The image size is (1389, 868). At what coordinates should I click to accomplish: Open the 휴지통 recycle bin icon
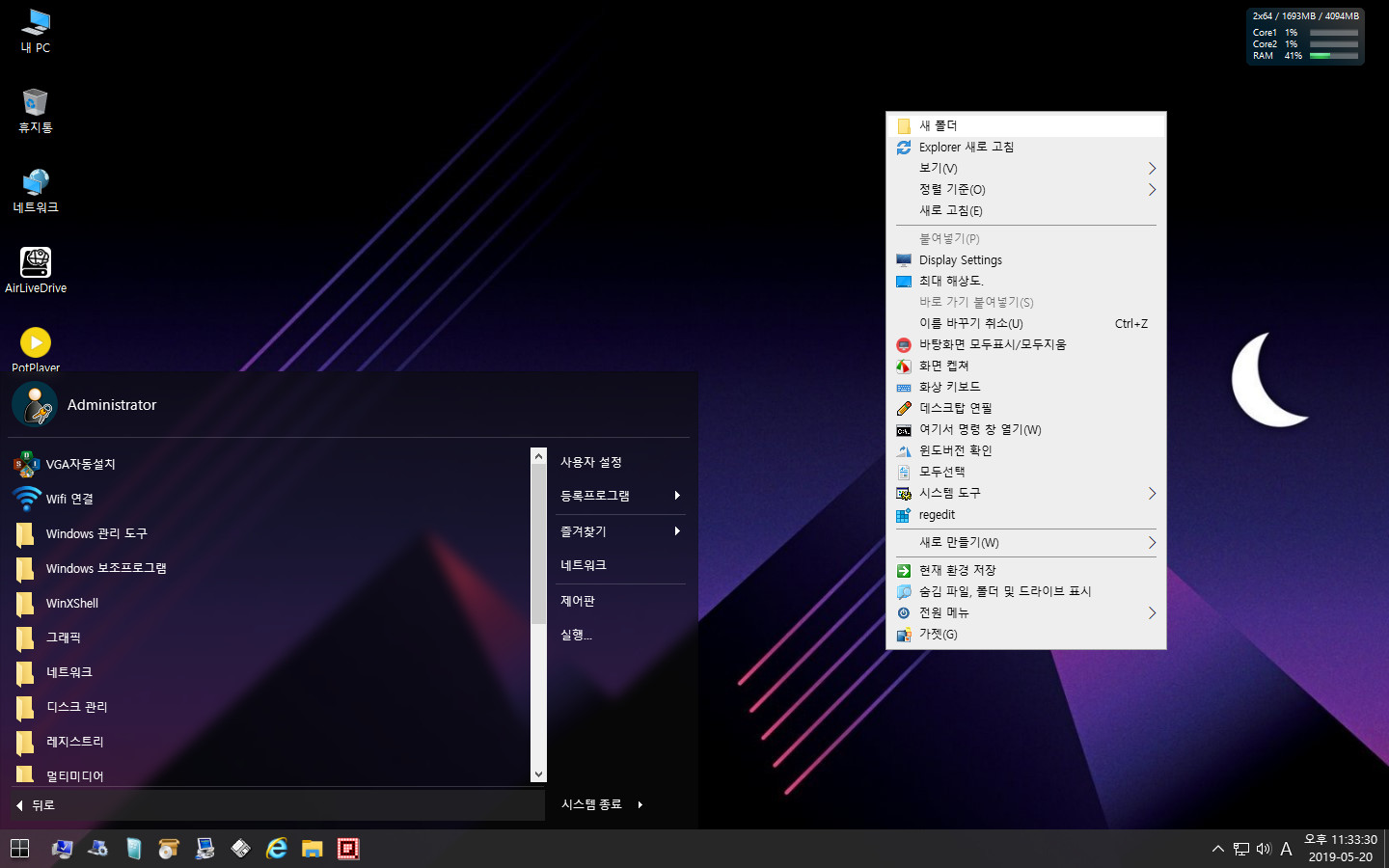[x=36, y=111]
